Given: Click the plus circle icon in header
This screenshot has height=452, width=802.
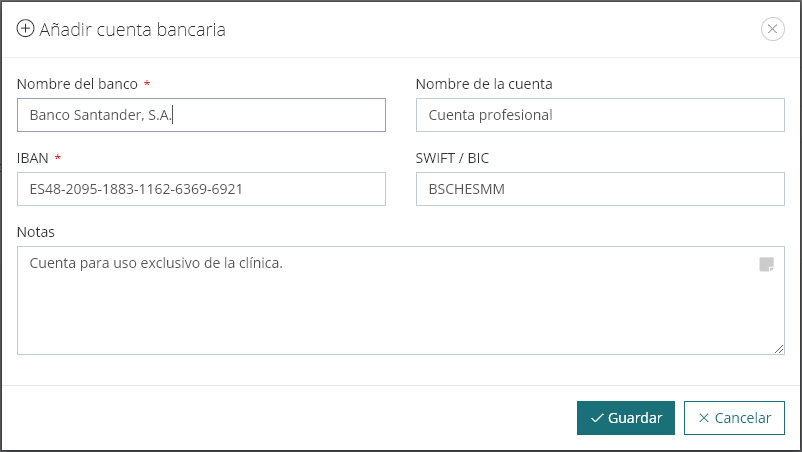Looking at the screenshot, I should pyautogui.click(x=26, y=29).
